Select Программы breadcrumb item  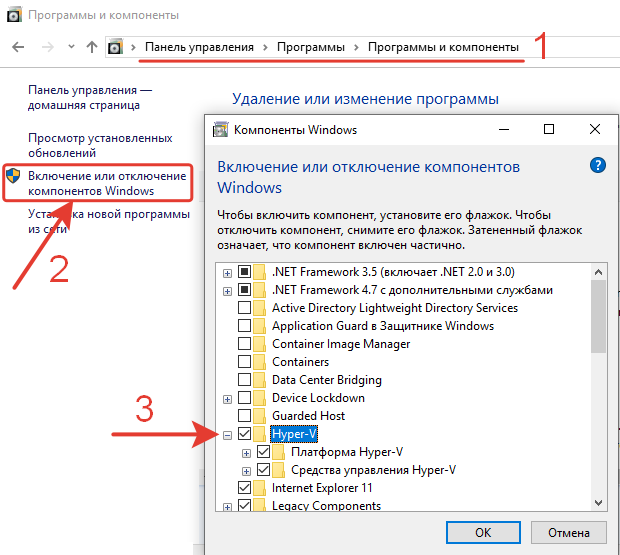pyautogui.click(x=311, y=47)
